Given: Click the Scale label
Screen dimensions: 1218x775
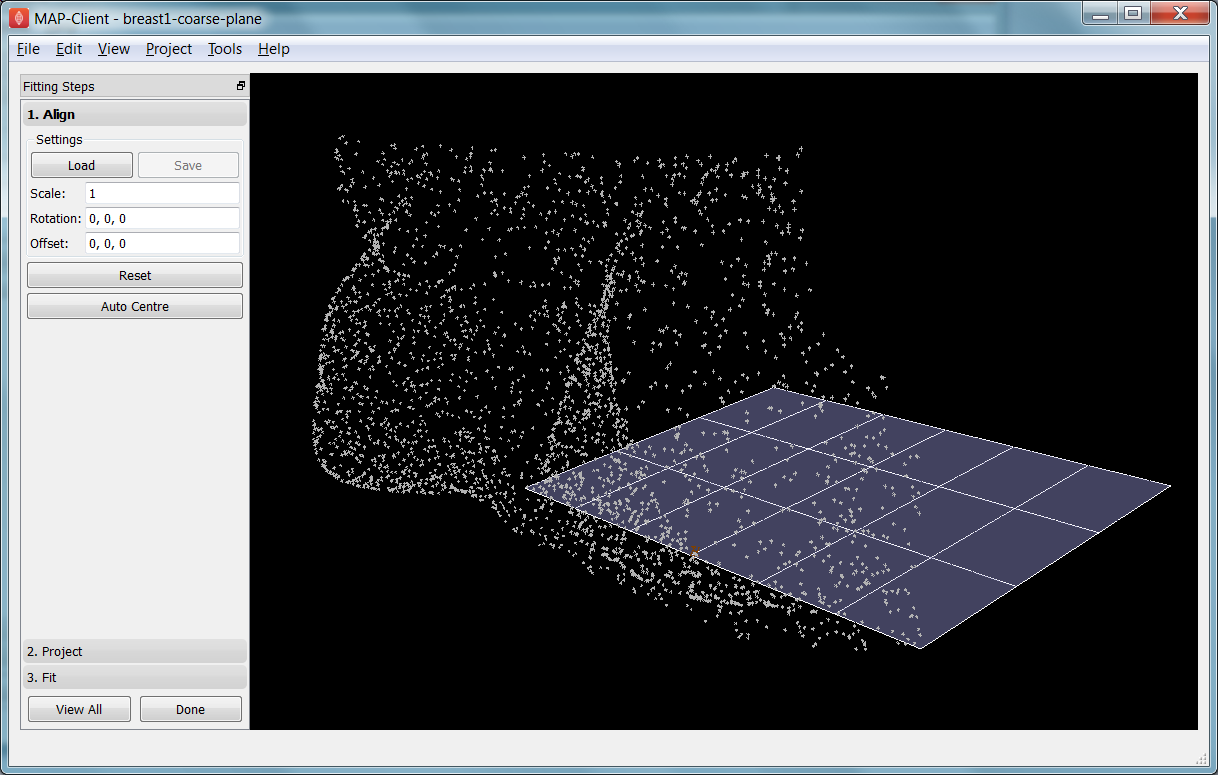Looking at the screenshot, I should pos(48,193).
